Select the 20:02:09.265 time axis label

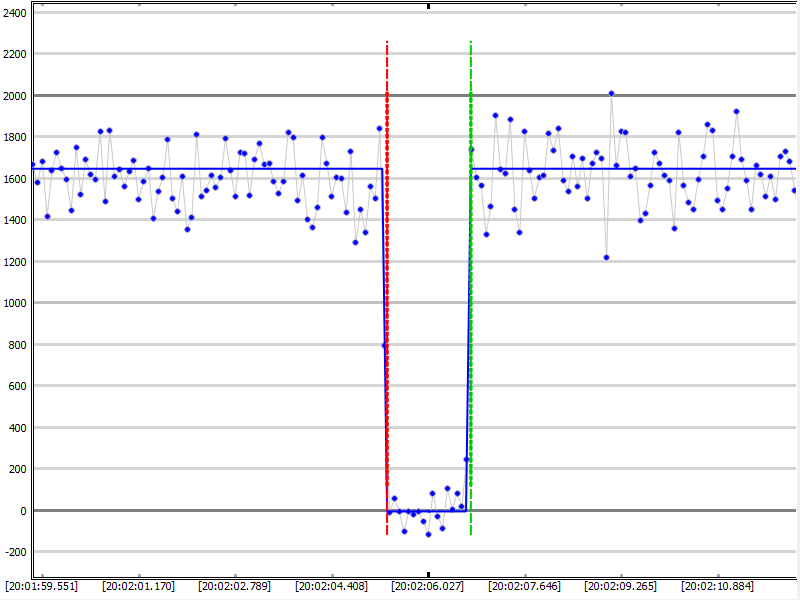[621, 585]
